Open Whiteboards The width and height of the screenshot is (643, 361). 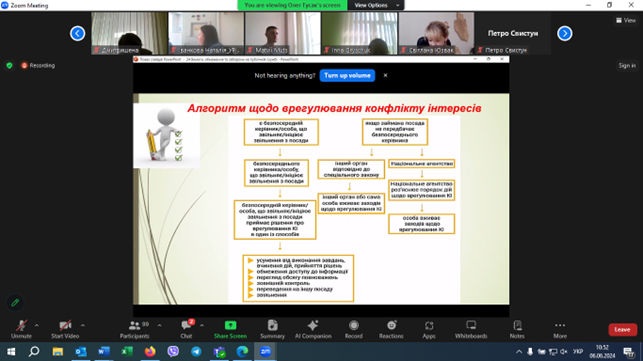point(471,329)
